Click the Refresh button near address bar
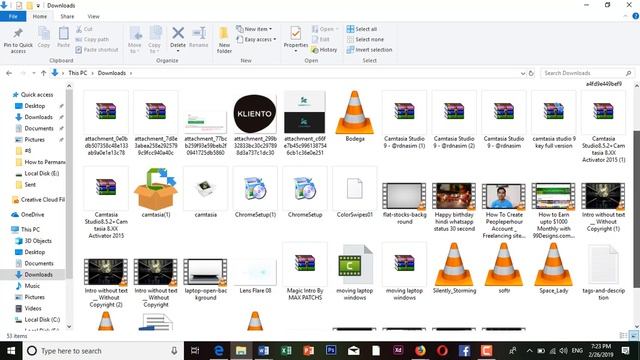640x360 pixels. click(531, 73)
